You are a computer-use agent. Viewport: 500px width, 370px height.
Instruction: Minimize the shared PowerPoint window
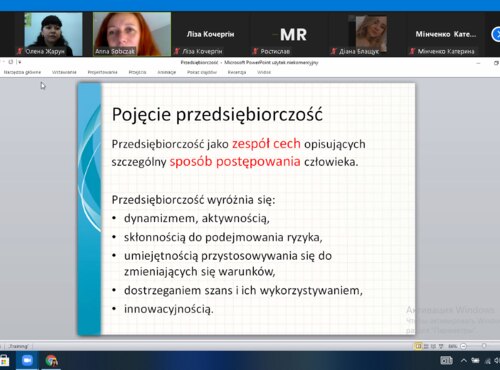click(478, 62)
